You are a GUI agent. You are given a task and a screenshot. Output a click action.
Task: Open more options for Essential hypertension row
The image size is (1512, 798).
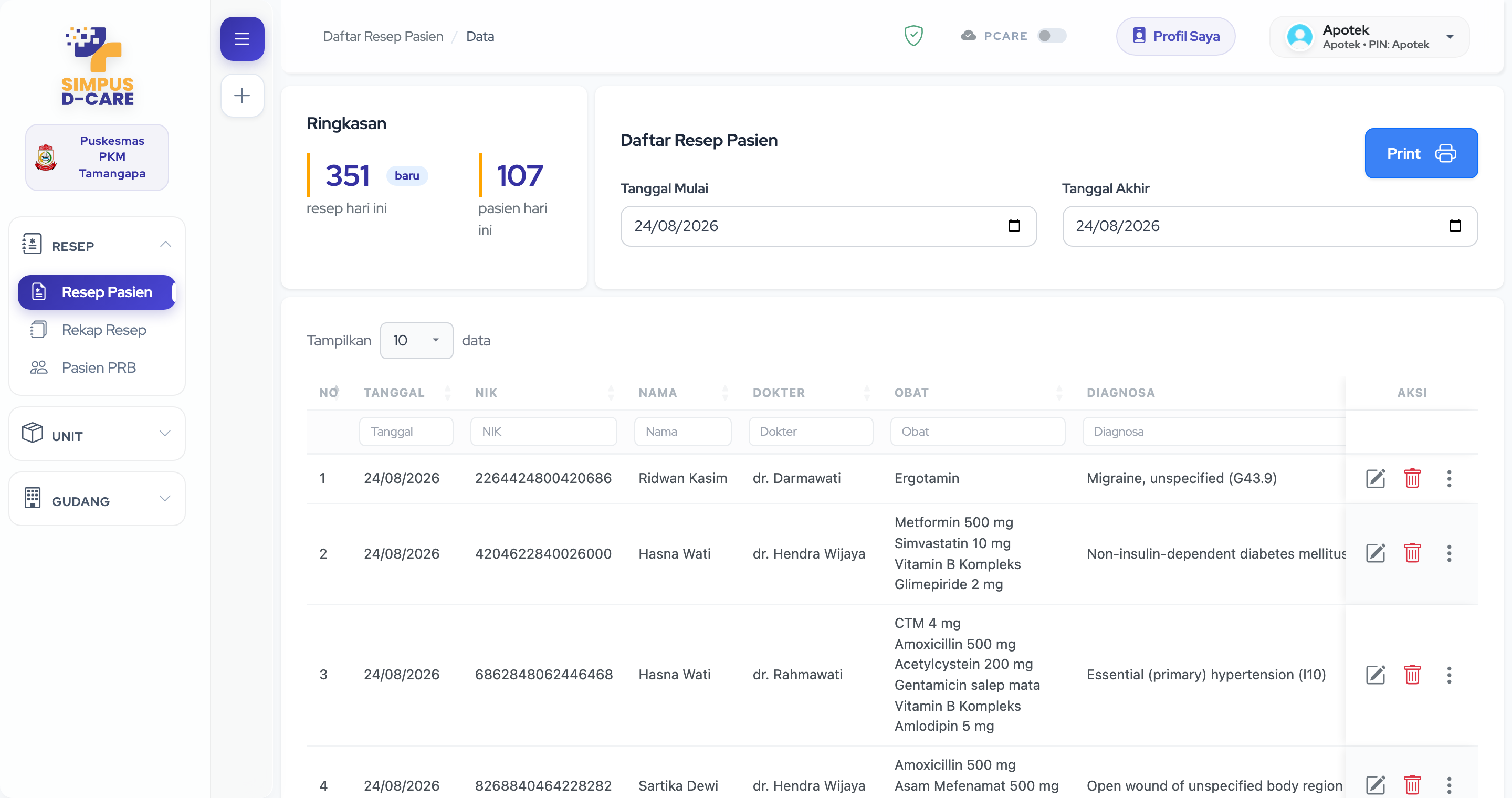pos(1448,675)
